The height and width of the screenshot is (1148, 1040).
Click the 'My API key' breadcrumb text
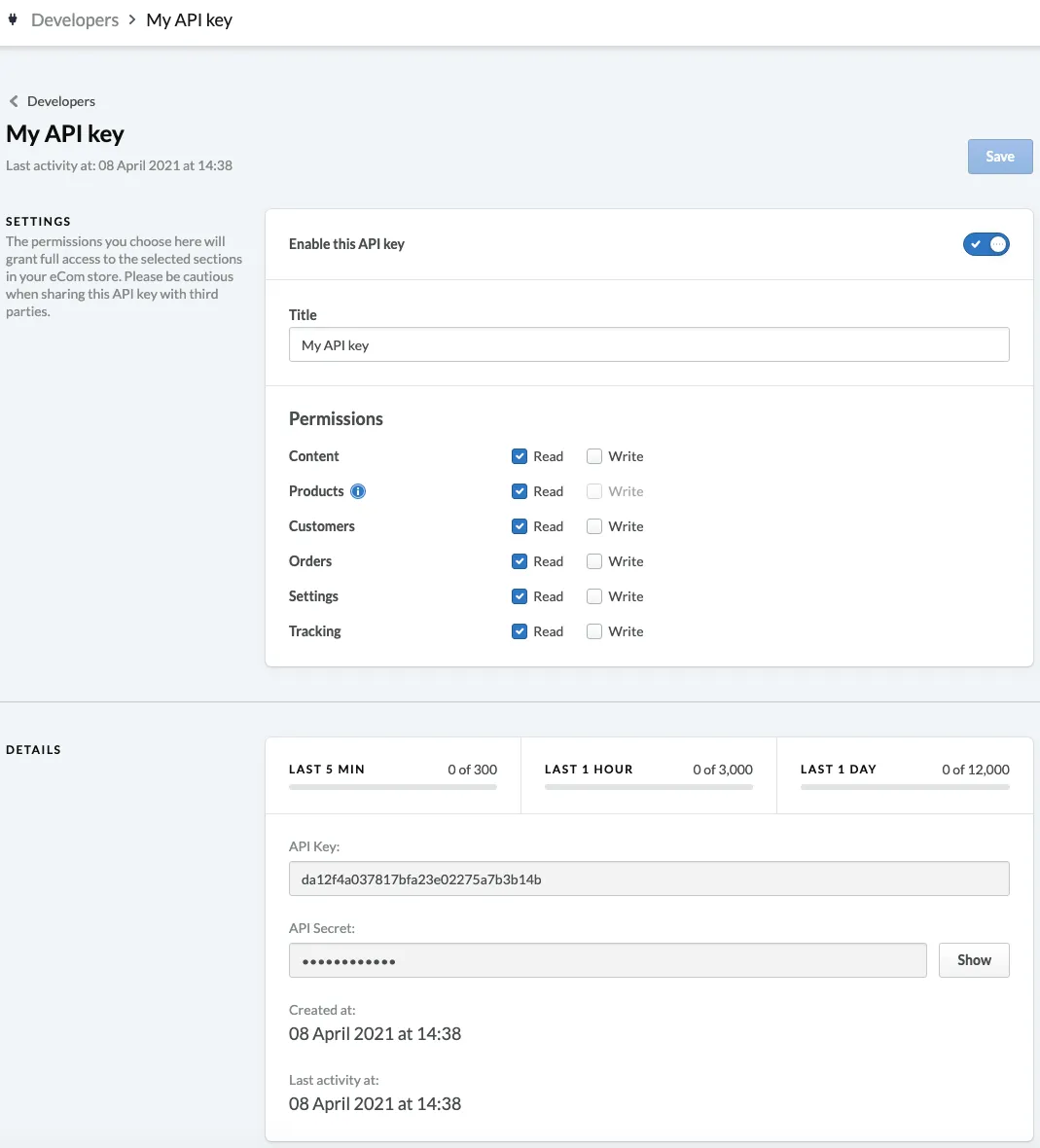tap(189, 19)
